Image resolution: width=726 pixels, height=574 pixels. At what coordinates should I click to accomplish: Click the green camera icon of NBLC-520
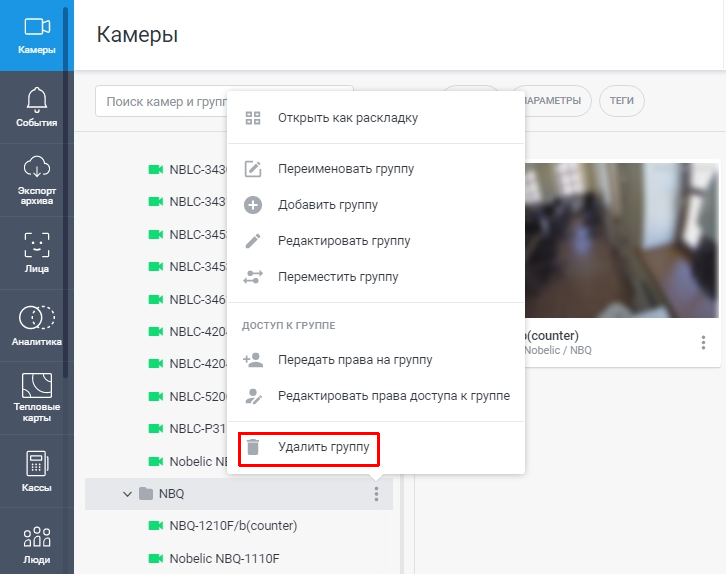coord(156,397)
